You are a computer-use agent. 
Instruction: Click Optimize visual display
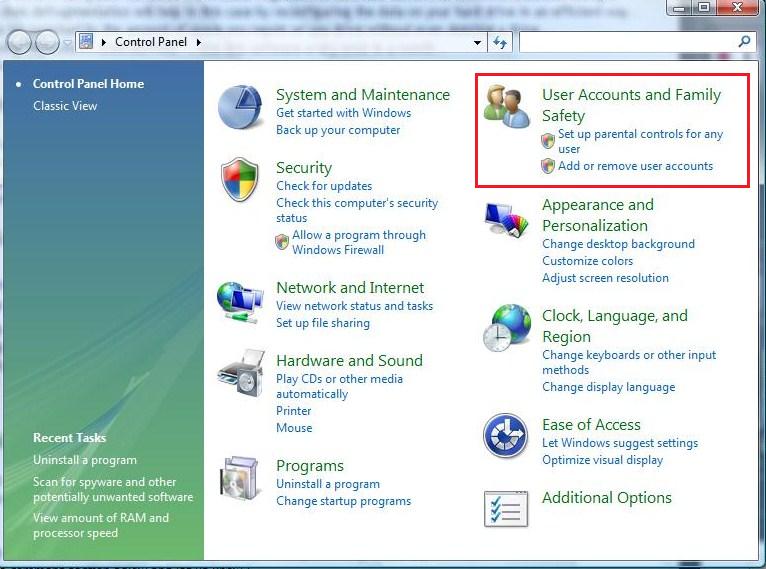click(x=602, y=460)
